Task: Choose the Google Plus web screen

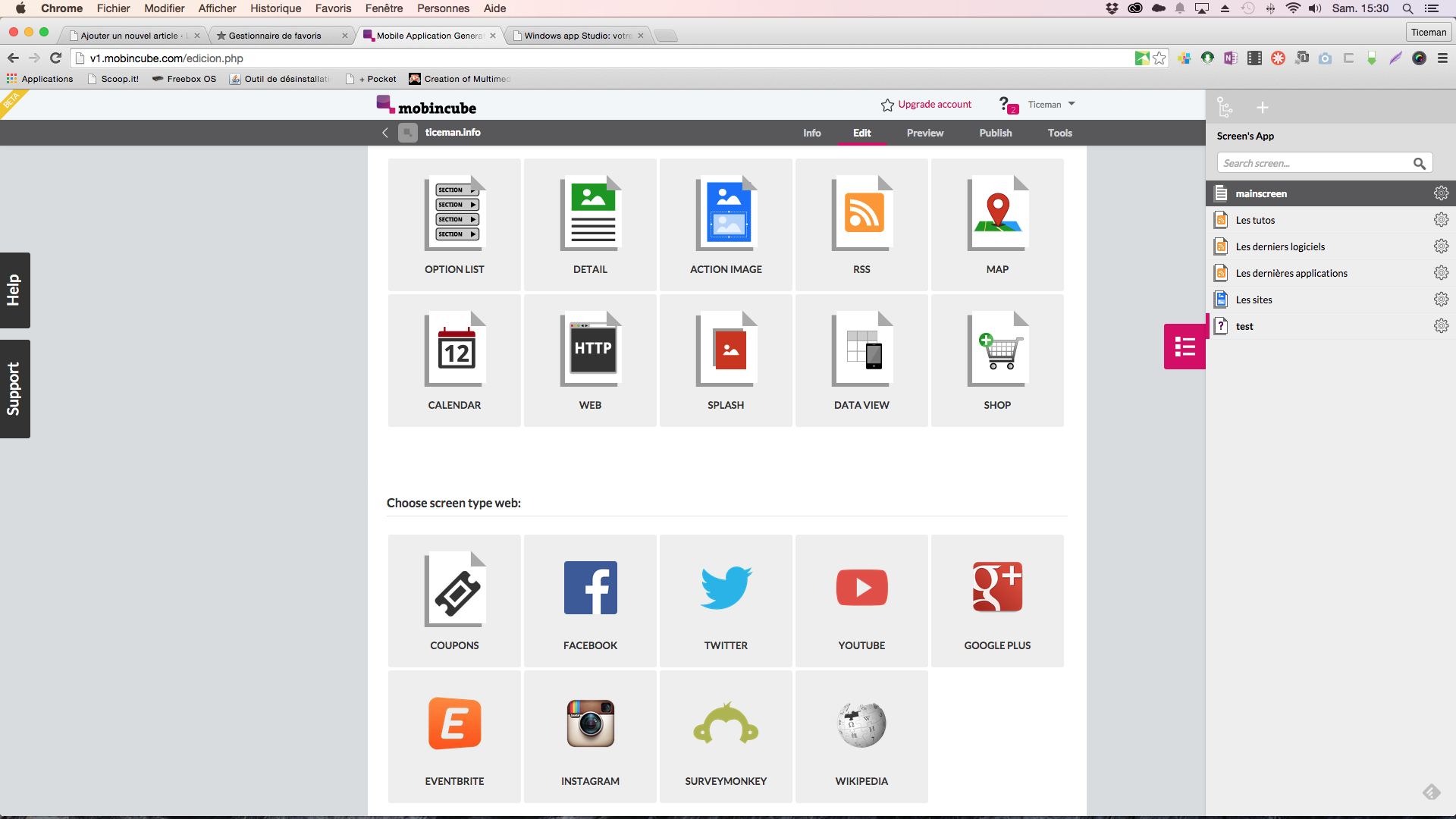Action: 997,601
